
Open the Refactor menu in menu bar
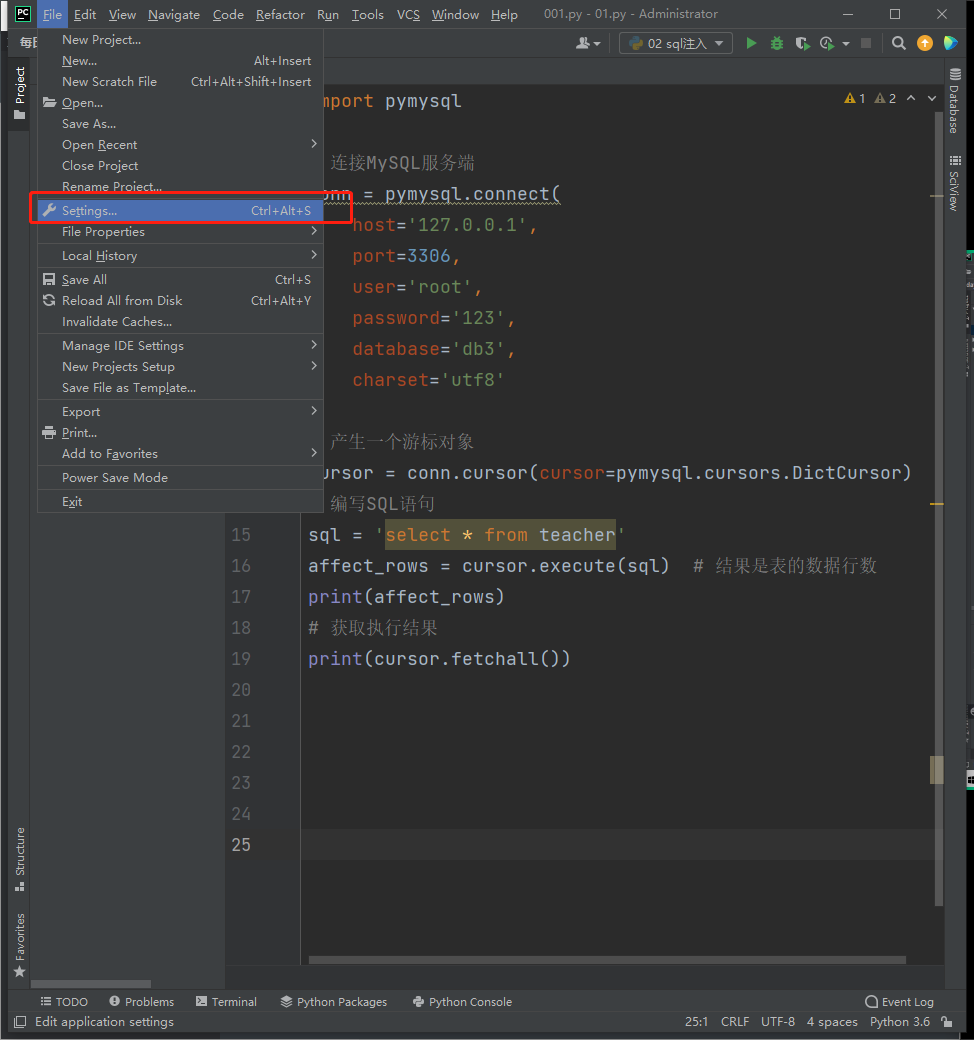[280, 14]
